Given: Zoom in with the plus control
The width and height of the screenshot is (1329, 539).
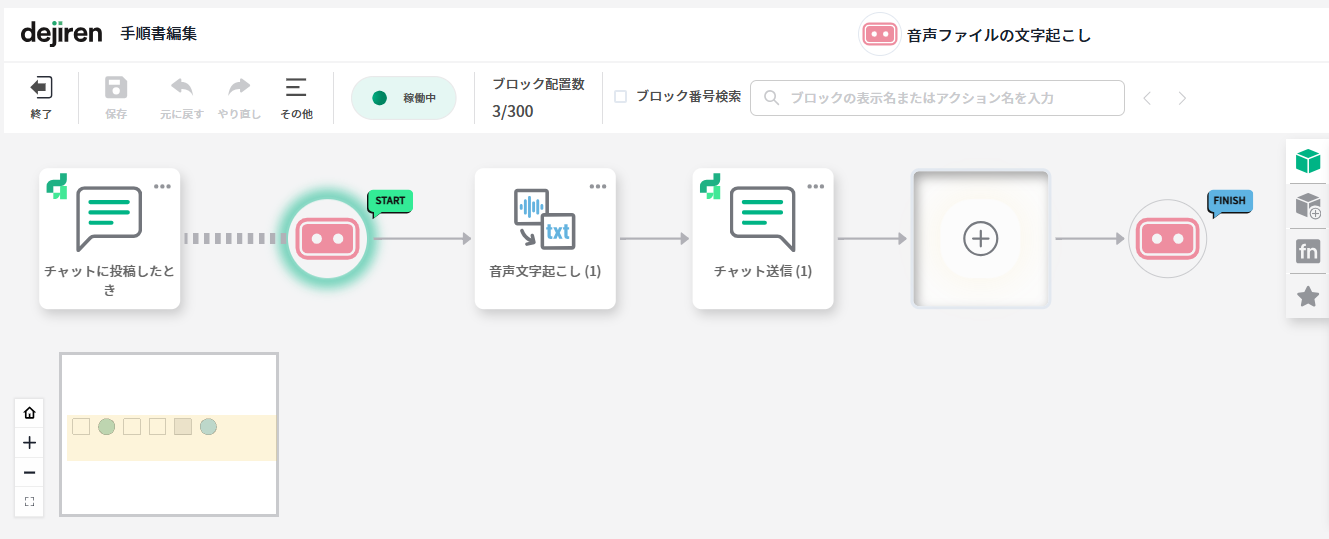Looking at the screenshot, I should coord(29,443).
